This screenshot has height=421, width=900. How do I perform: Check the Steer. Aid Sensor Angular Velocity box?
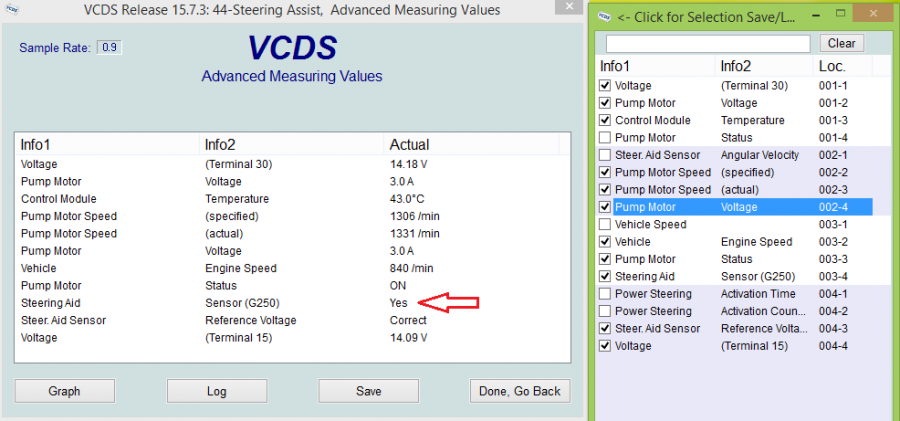tap(604, 155)
